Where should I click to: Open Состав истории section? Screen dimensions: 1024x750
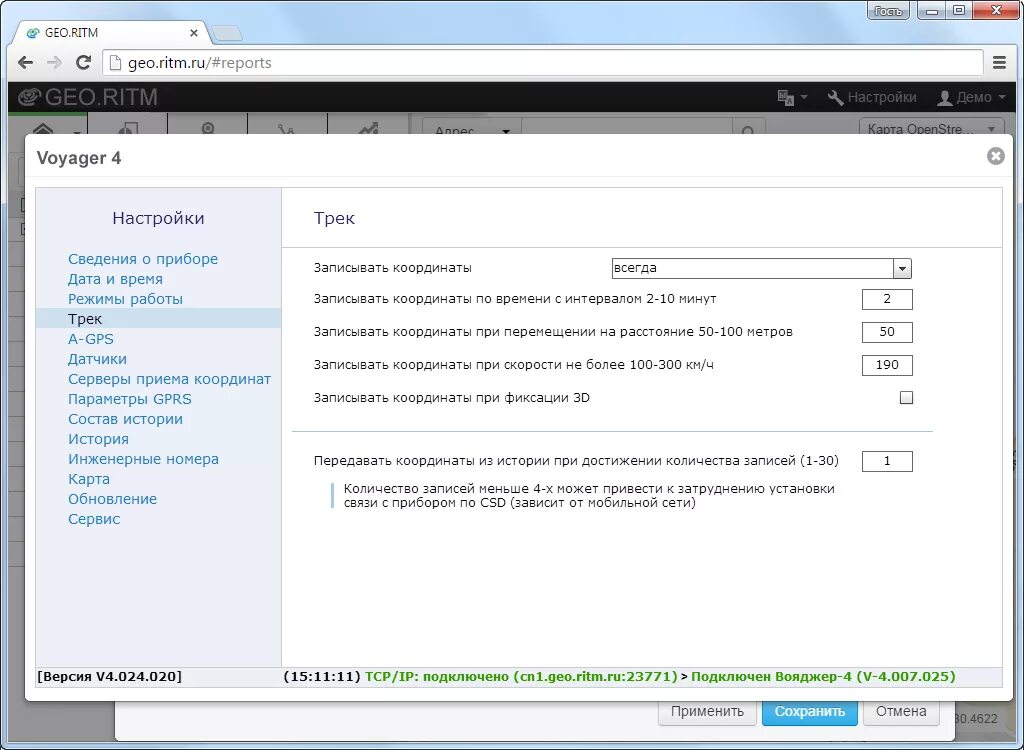click(125, 419)
